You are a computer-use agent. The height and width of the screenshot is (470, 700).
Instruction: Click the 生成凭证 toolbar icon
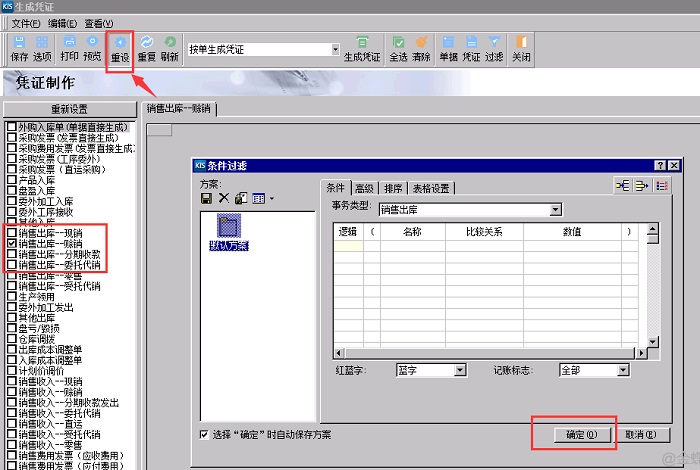pyautogui.click(x=362, y=48)
